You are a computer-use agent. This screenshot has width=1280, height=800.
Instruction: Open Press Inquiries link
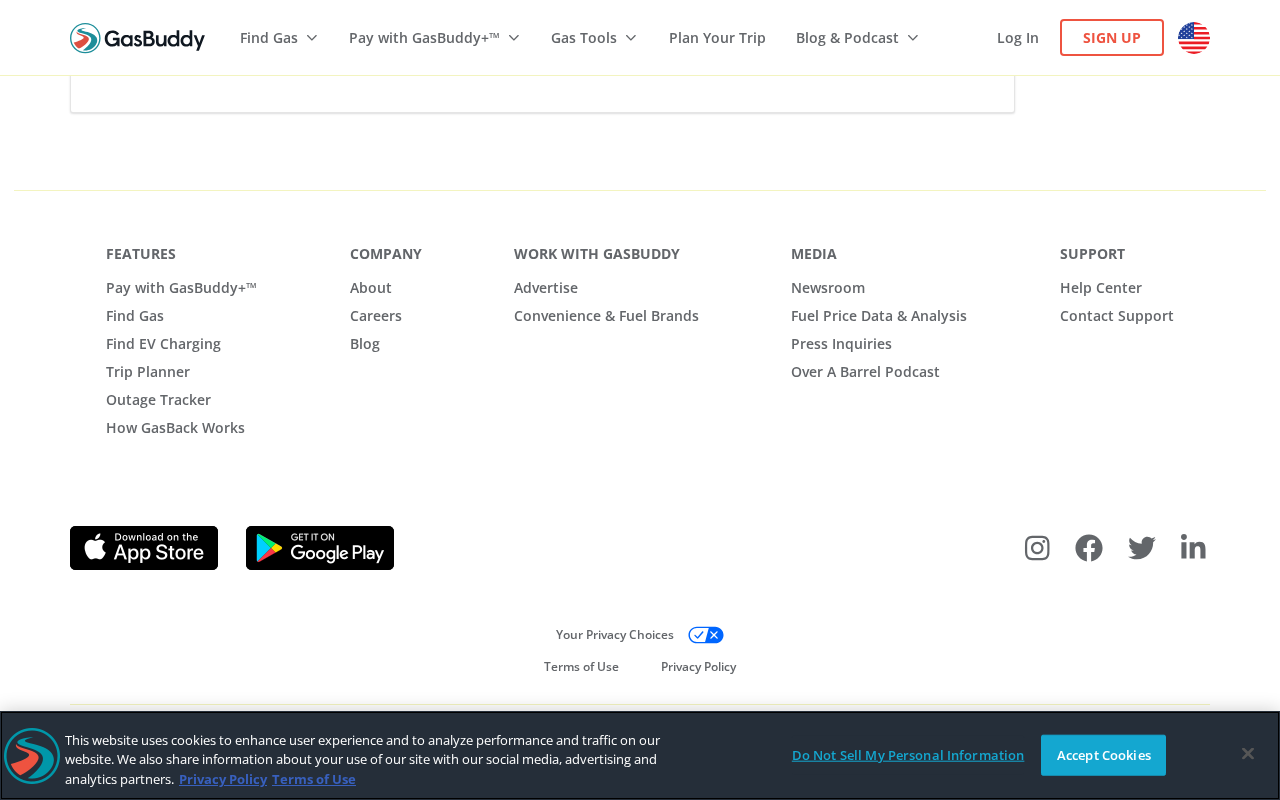[841, 344]
